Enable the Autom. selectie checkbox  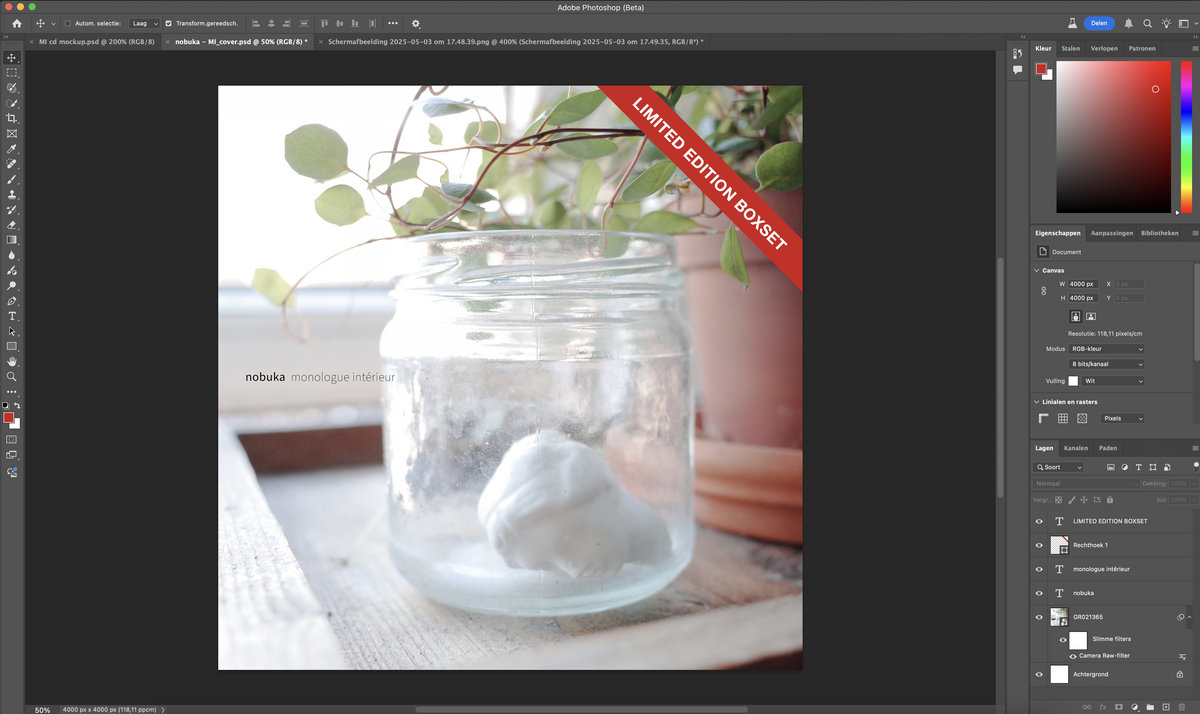[66, 23]
